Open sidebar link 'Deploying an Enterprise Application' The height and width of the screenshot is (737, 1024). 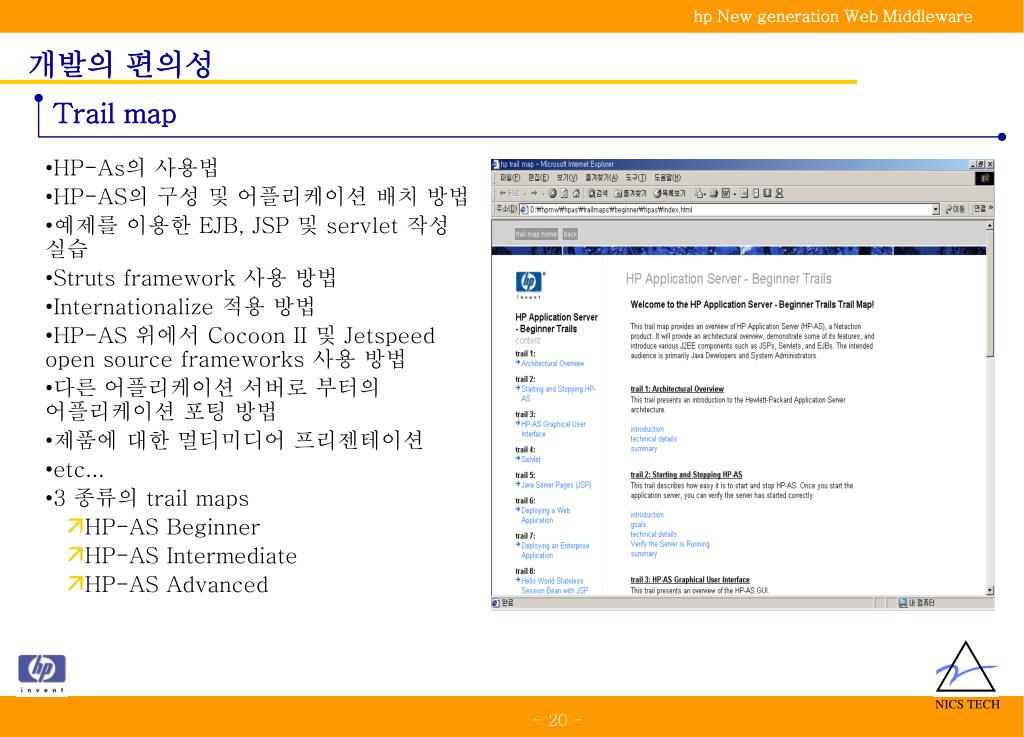(555, 550)
